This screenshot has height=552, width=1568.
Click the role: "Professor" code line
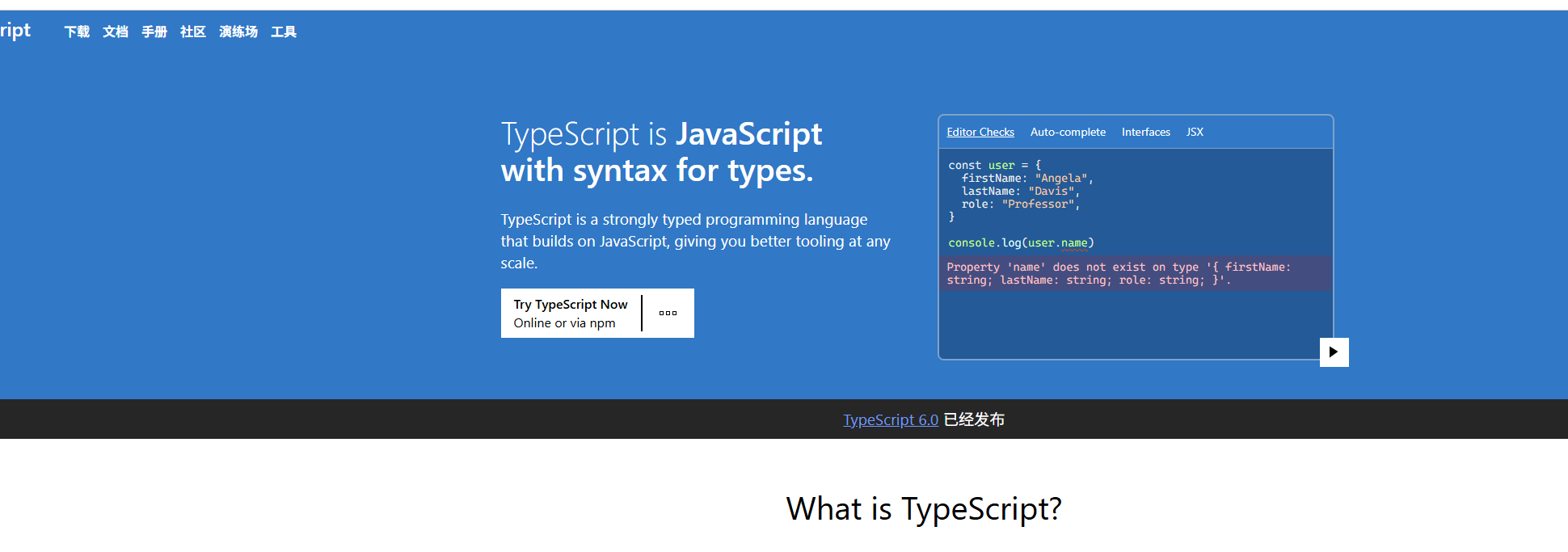pyautogui.click(x=1021, y=204)
